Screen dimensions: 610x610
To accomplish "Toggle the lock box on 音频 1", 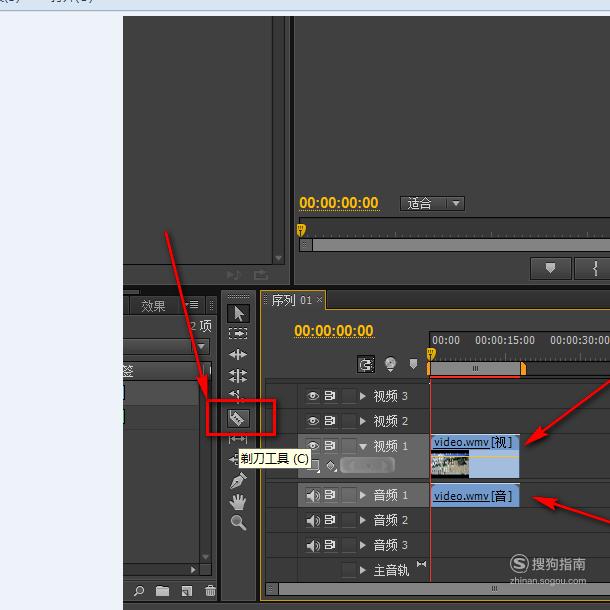I will pyautogui.click(x=349, y=495).
